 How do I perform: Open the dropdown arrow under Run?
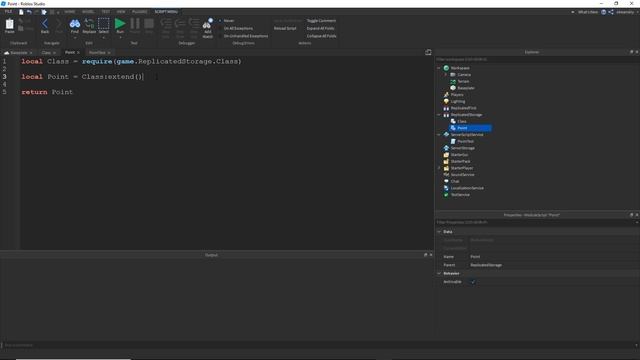pos(120,38)
